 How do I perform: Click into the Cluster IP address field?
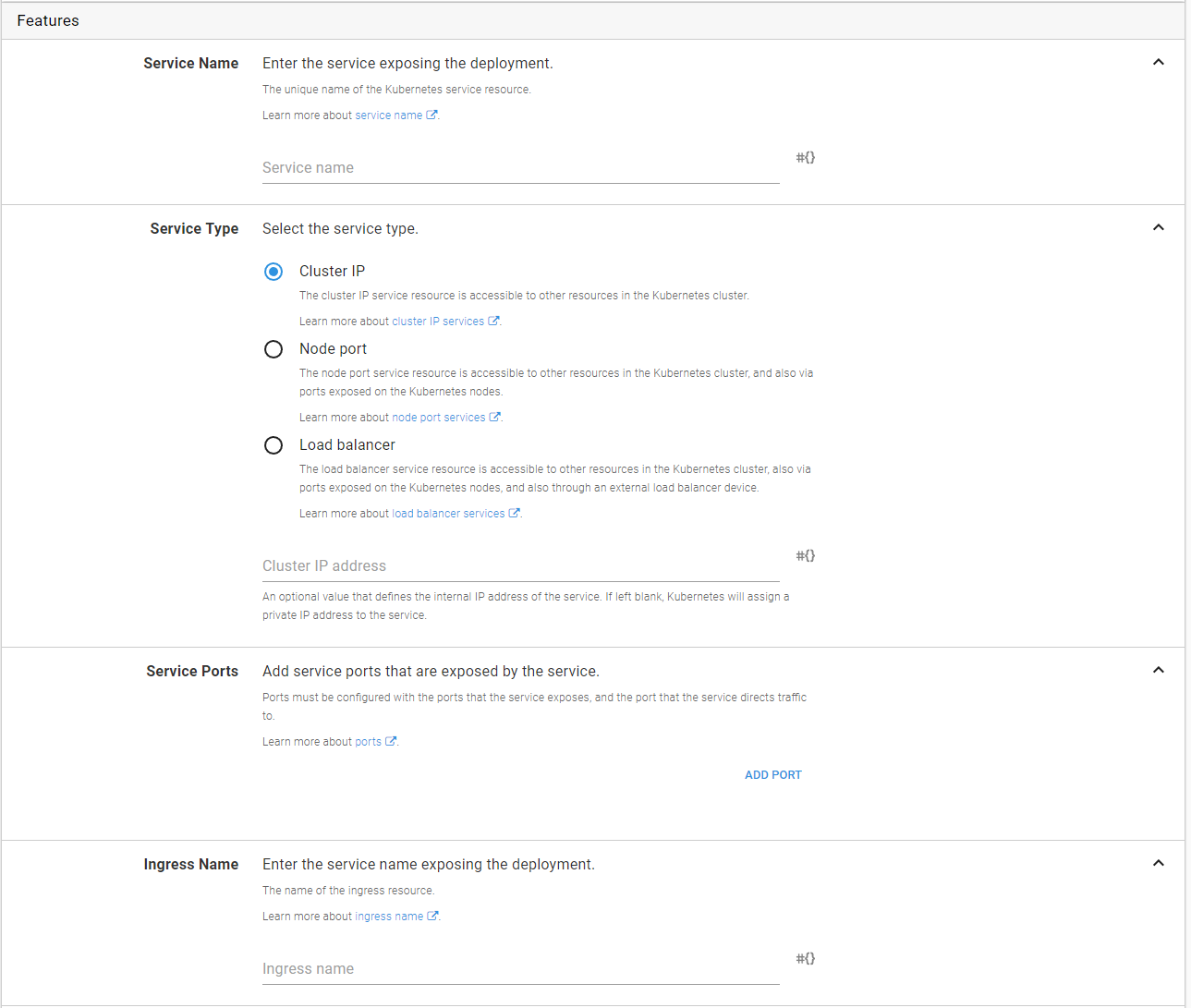(520, 566)
